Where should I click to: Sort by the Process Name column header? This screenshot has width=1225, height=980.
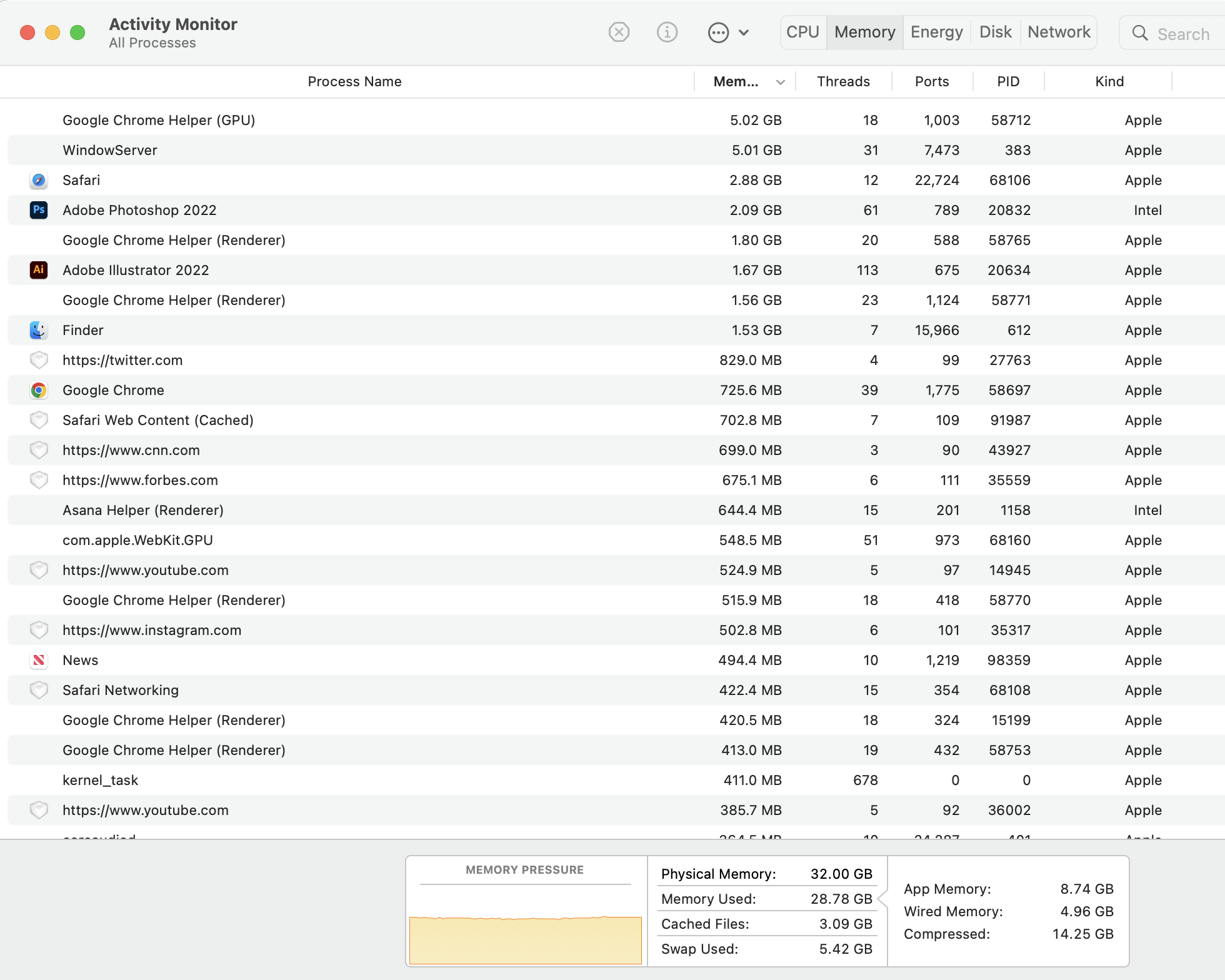(354, 82)
